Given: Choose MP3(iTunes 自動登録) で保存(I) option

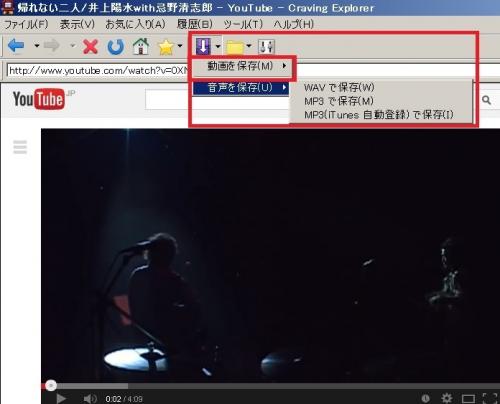Looking at the screenshot, I should click(x=379, y=115).
